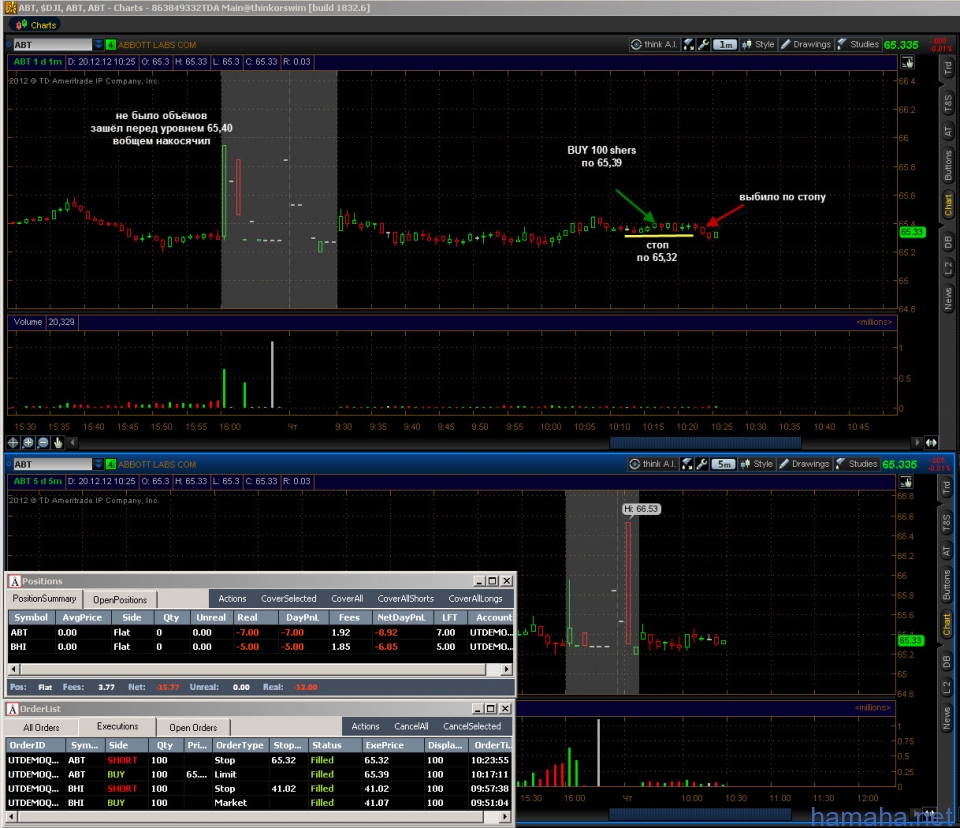Open share/edit studies icon in upper chart toolbar
This screenshot has height=828, width=960.
pyautogui.click(x=689, y=44)
